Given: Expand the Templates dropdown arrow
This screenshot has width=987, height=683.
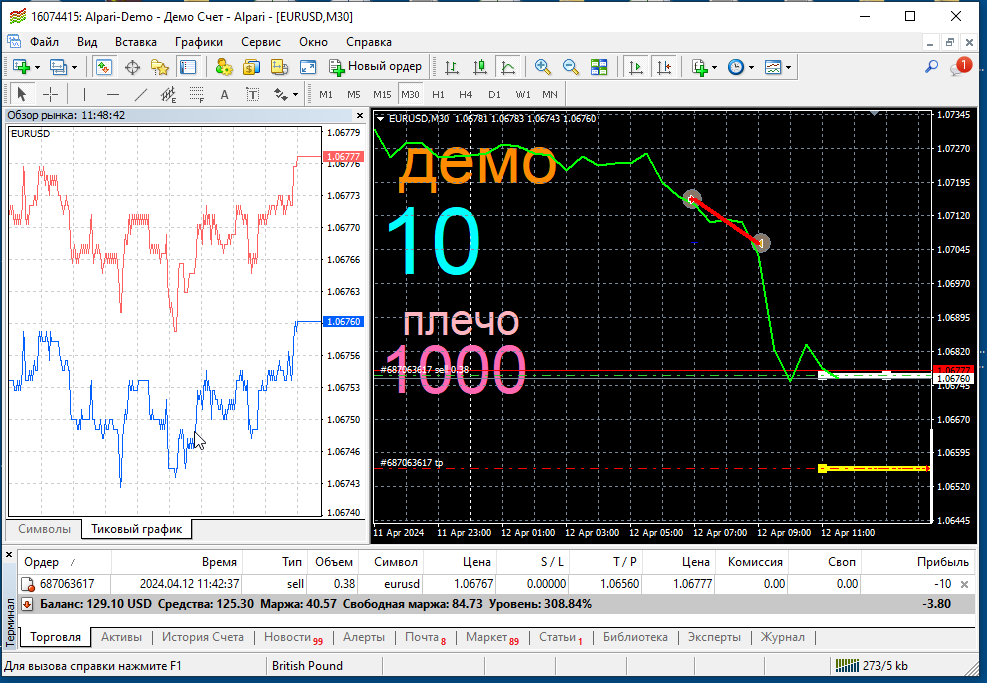Looking at the screenshot, I should 788,67.
